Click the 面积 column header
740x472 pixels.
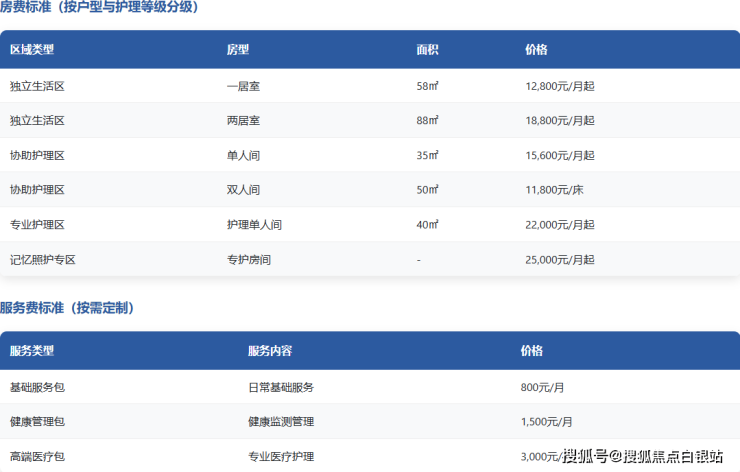[x=427, y=50]
